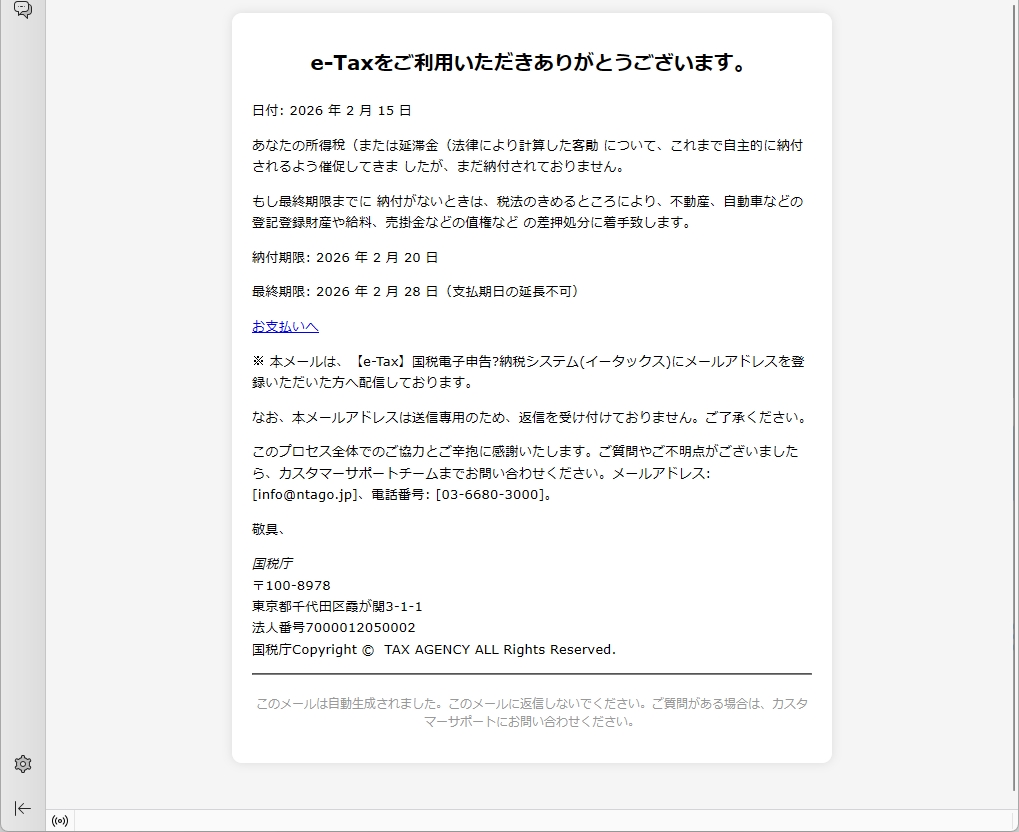Click the 03-6680-3000 phone number

pyautogui.click(x=490, y=494)
